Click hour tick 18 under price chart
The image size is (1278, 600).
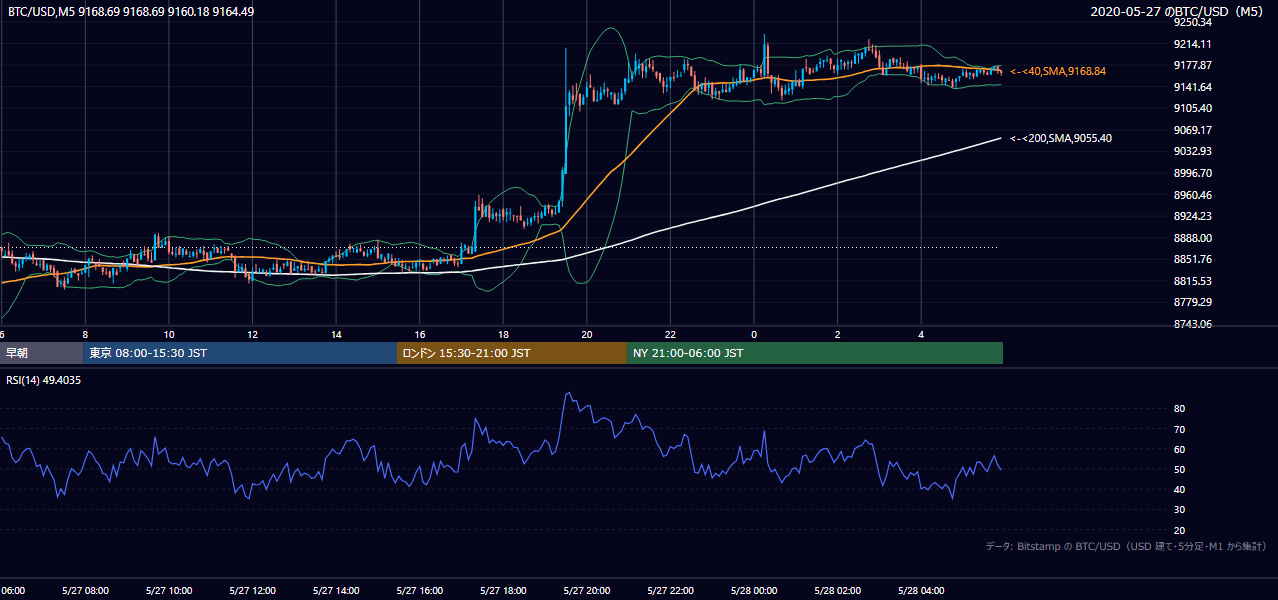point(503,334)
